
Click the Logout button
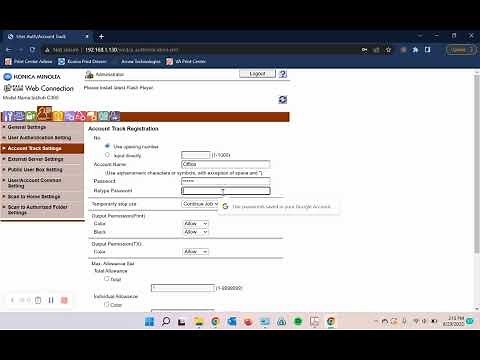tap(257, 74)
